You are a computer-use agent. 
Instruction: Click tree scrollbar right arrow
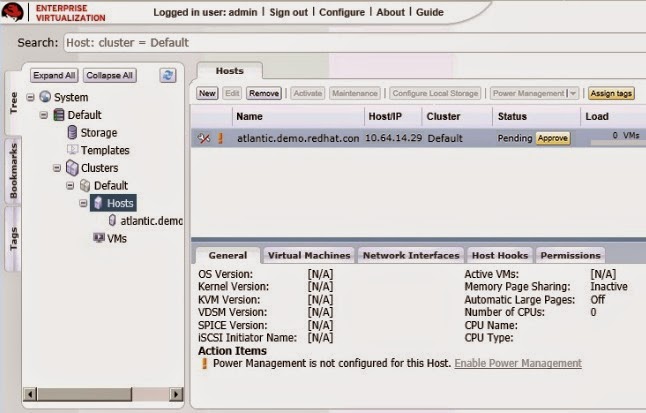point(176,394)
